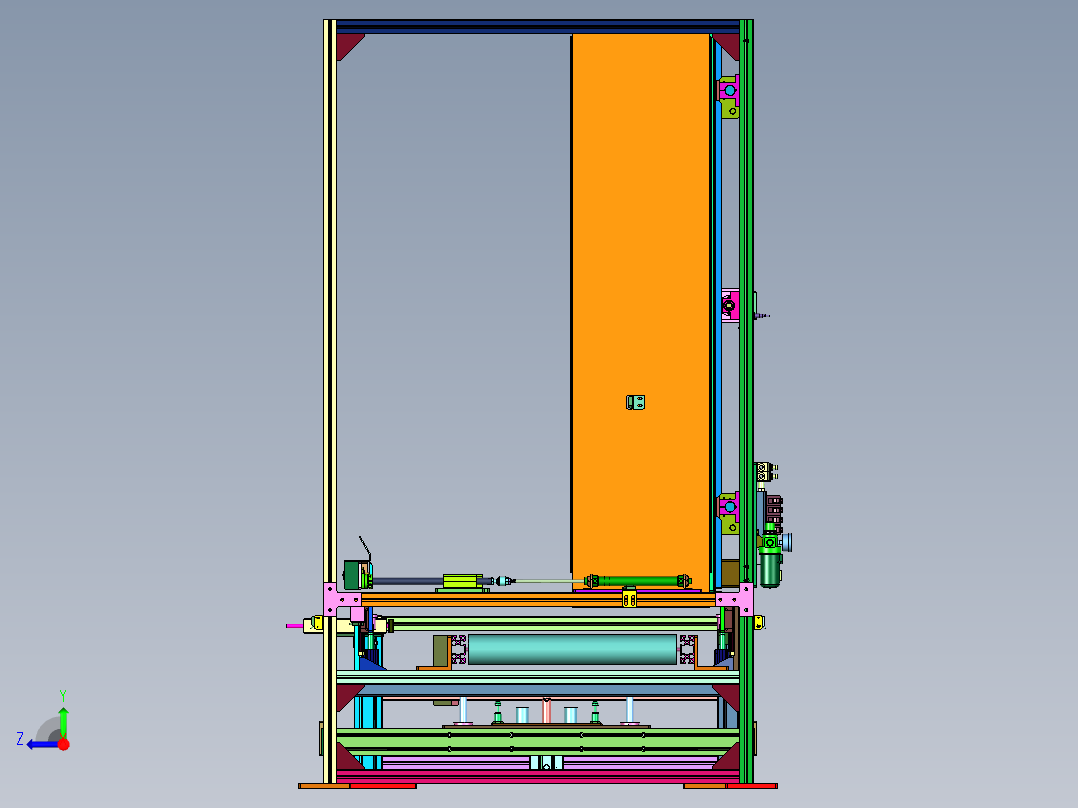
Task: Select the top pink bearing block on the right rail
Action: (x=729, y=90)
